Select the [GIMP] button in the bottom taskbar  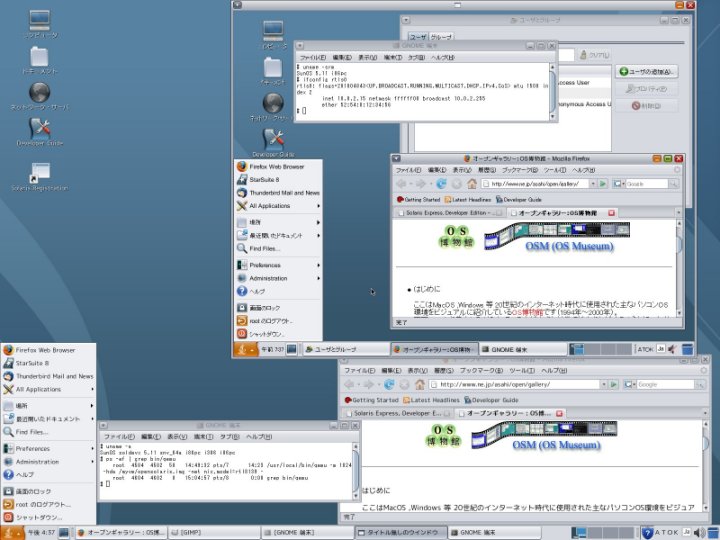213,533
